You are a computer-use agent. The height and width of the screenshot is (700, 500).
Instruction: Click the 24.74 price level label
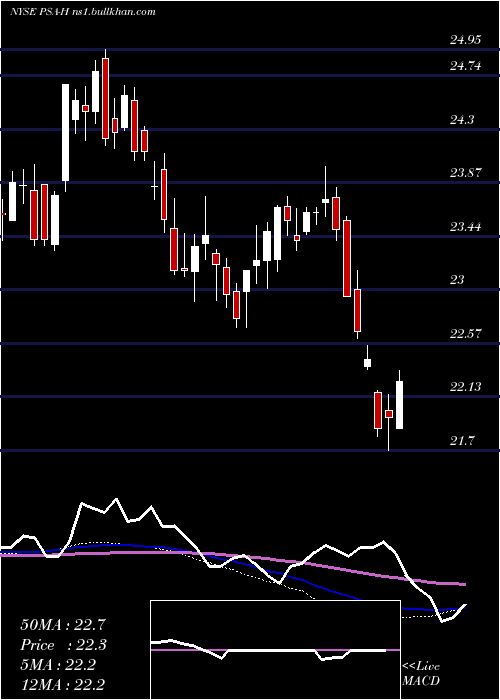(465, 66)
